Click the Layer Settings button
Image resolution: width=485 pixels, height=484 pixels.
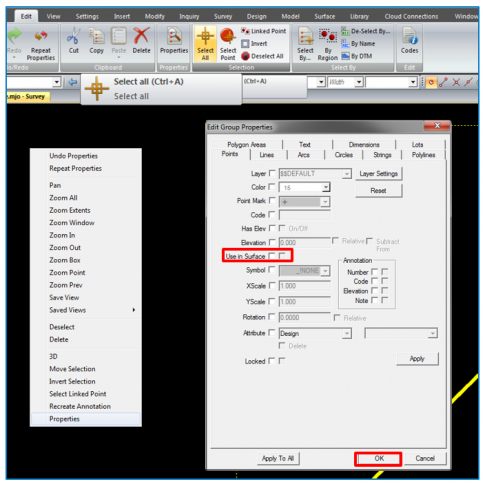click(x=379, y=174)
